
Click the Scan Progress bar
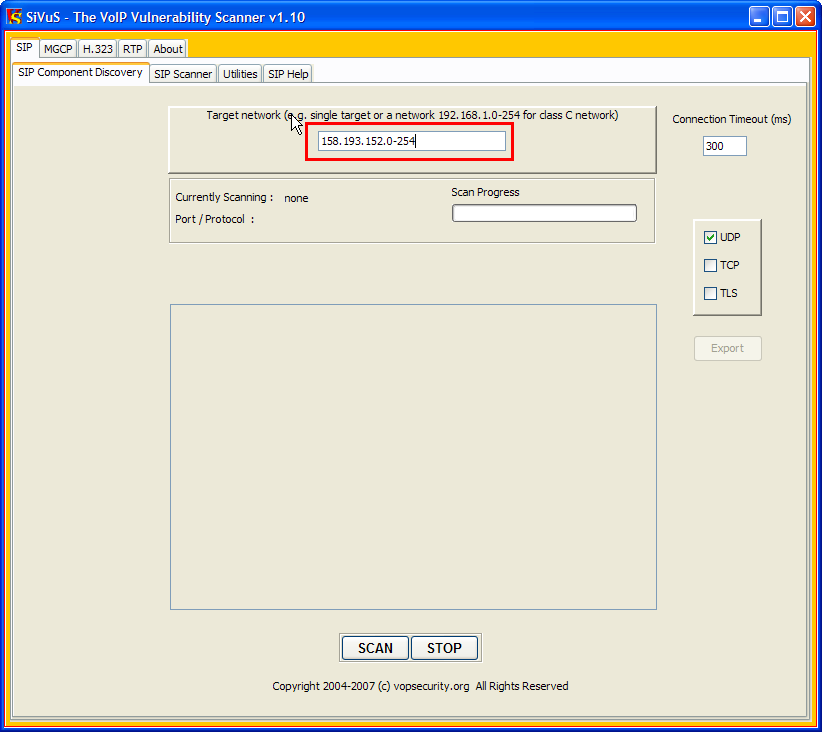(x=544, y=213)
